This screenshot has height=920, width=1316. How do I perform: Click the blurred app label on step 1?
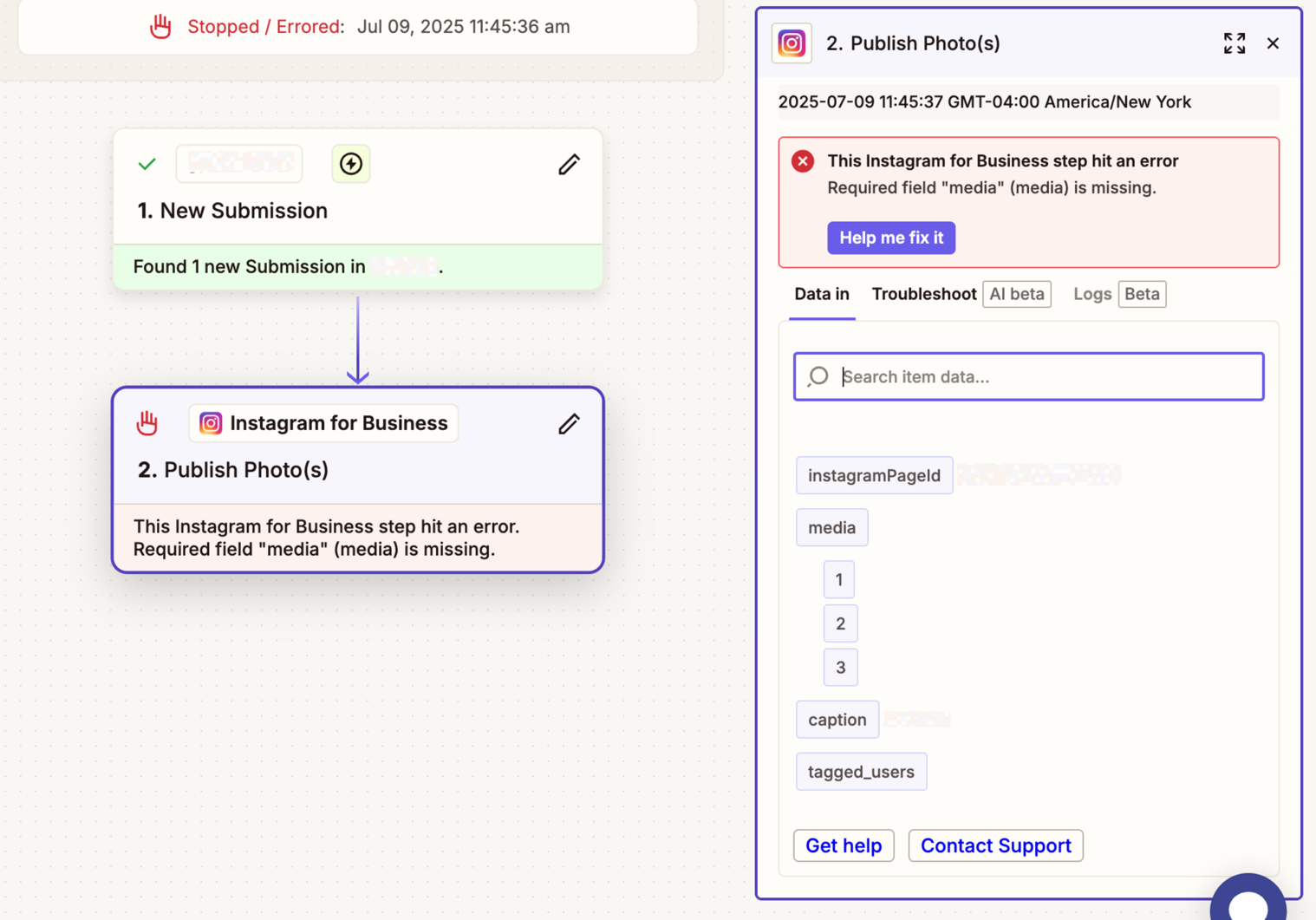(239, 164)
